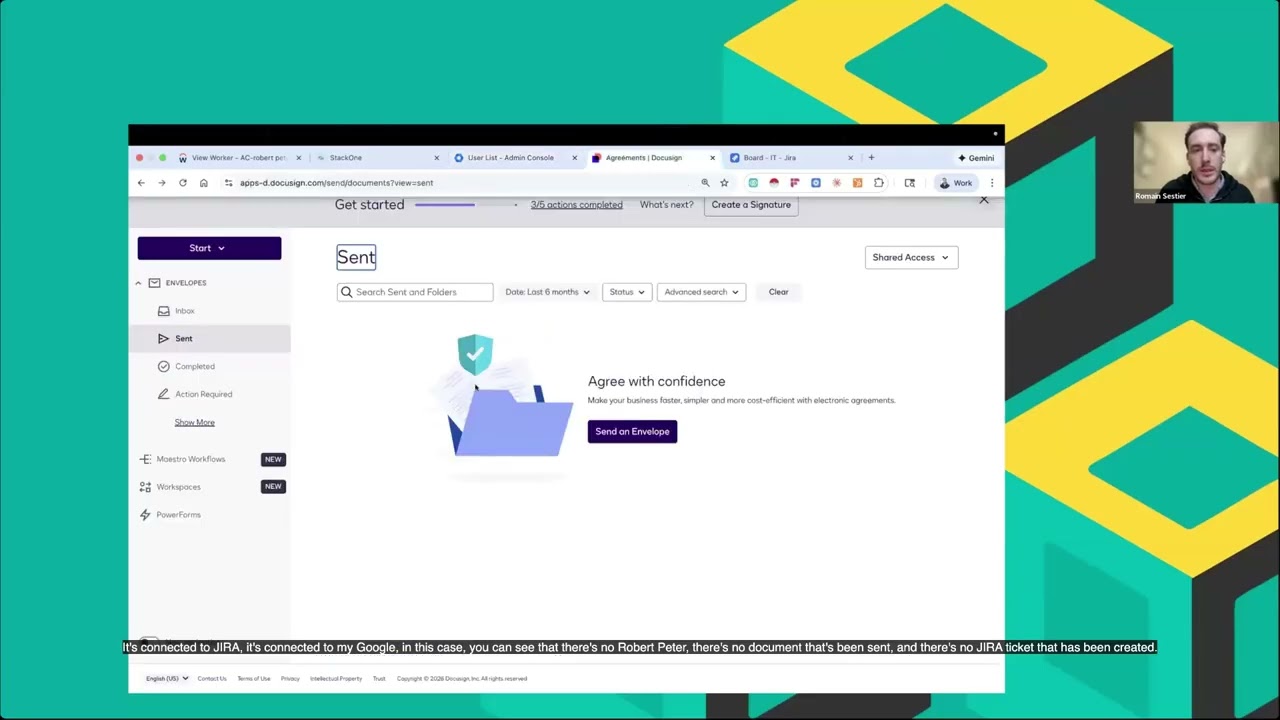The width and height of the screenshot is (1280, 720).
Task: Open the browser home page icon
Action: (x=204, y=183)
